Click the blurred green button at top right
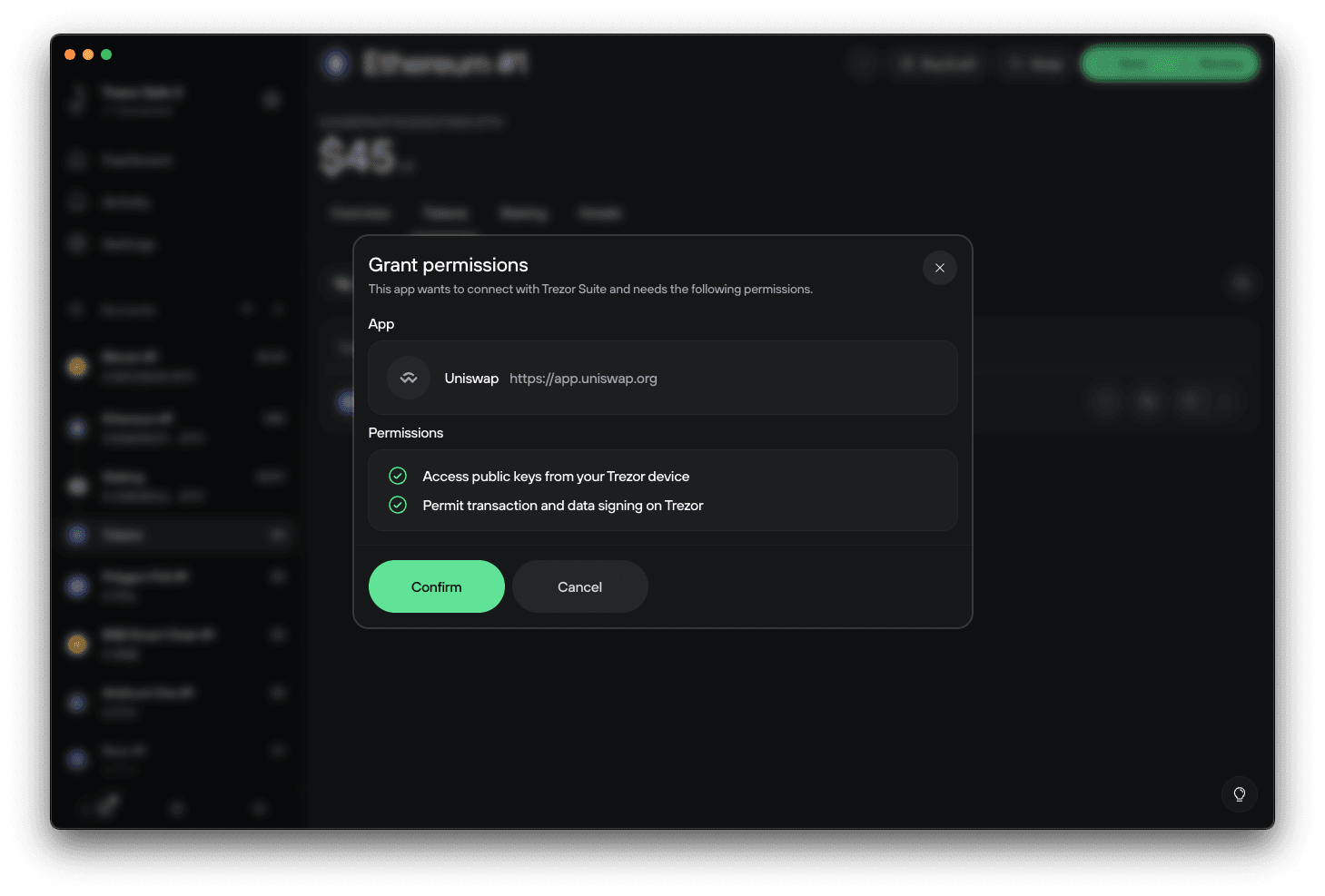This screenshot has height=896, width=1325. pyautogui.click(x=1170, y=64)
